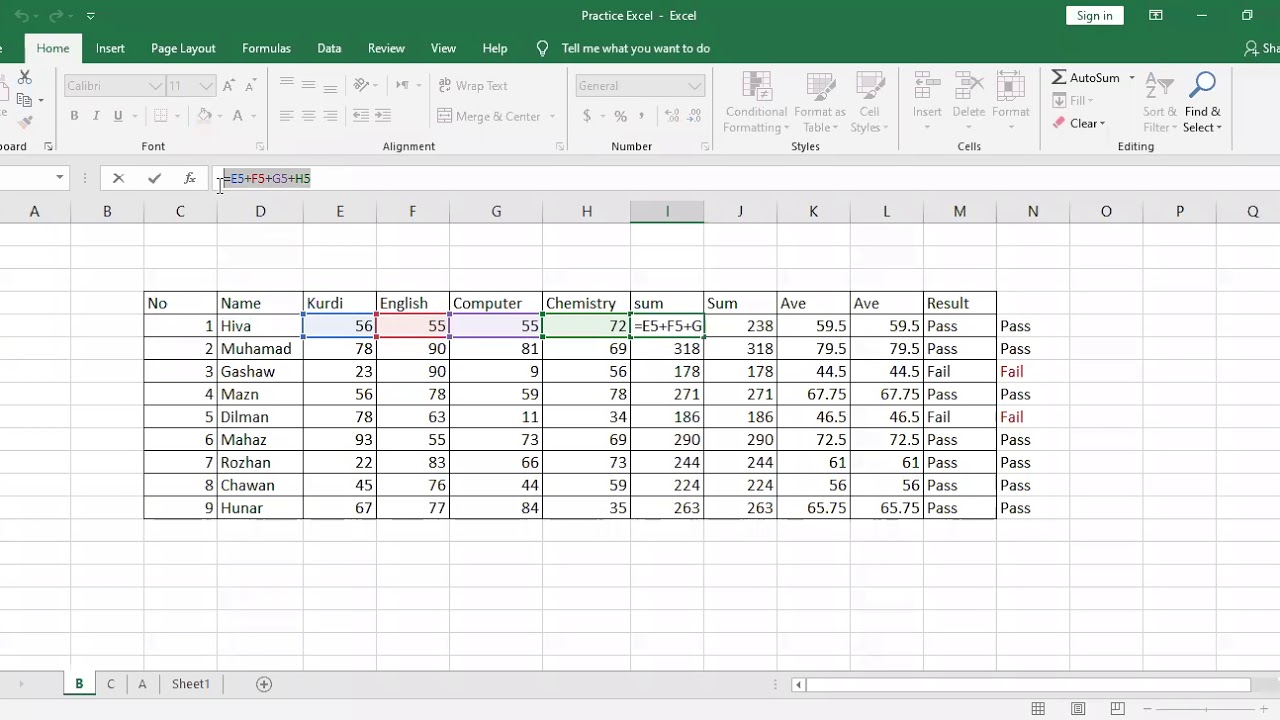Click the horizontal scrollbar
Image resolution: width=1280 pixels, height=720 pixels.
pyautogui.click(x=1028, y=685)
